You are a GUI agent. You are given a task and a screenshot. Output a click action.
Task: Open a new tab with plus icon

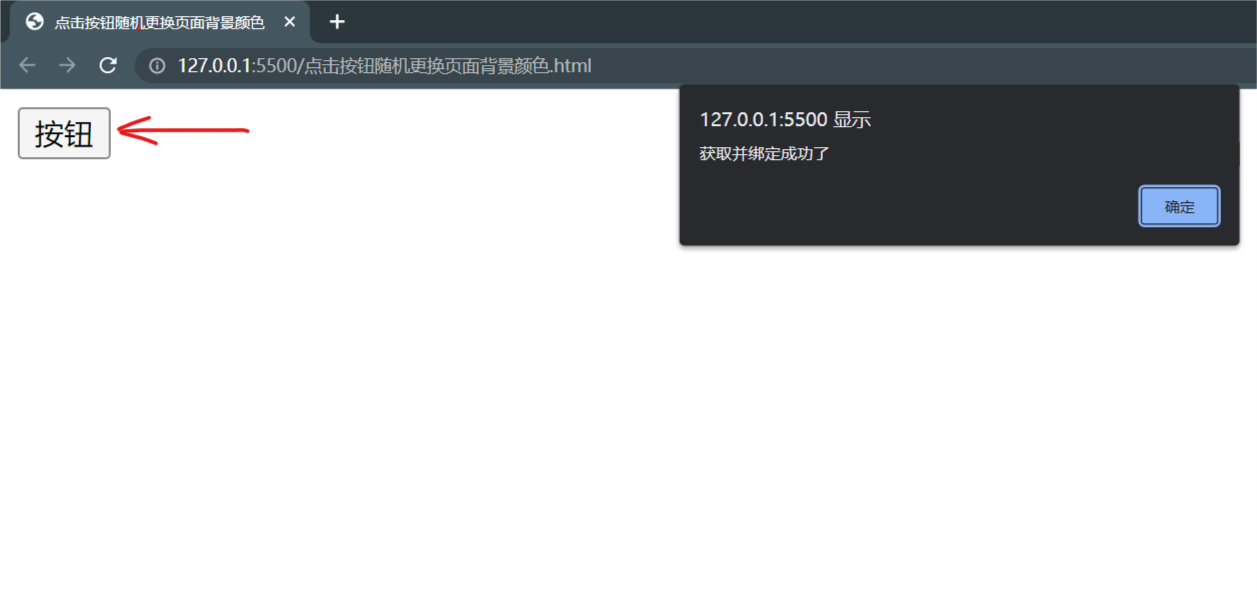pos(337,22)
